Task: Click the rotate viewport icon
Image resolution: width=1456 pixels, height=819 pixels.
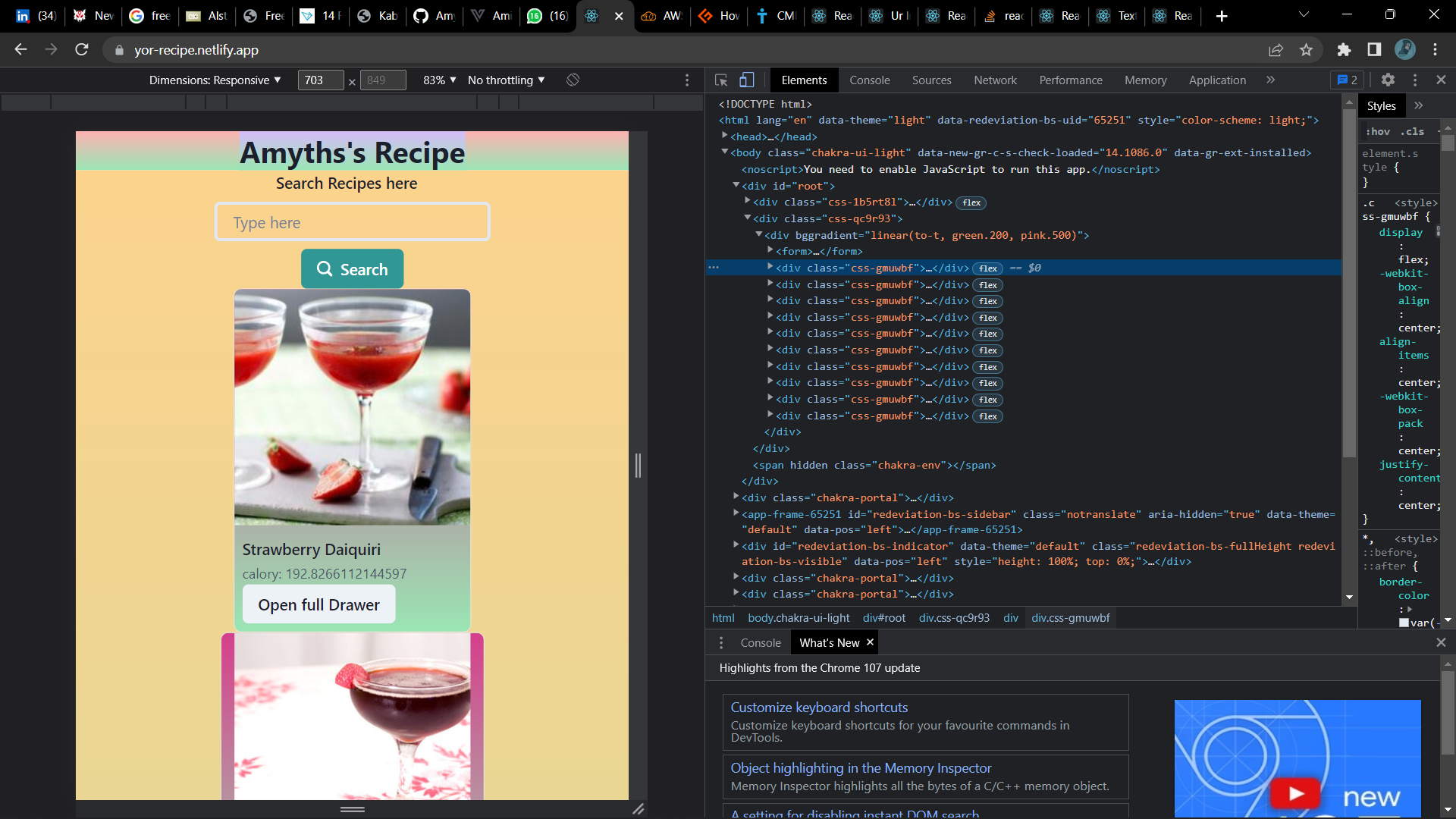Action: click(x=573, y=80)
